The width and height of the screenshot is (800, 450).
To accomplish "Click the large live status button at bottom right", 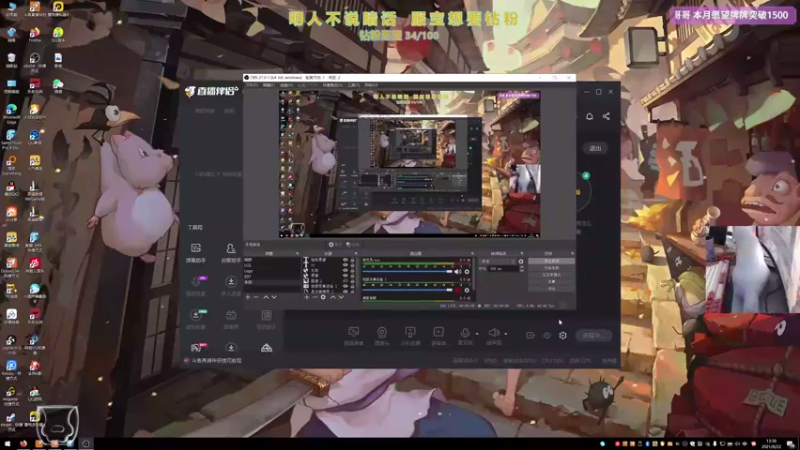I will [x=592, y=335].
